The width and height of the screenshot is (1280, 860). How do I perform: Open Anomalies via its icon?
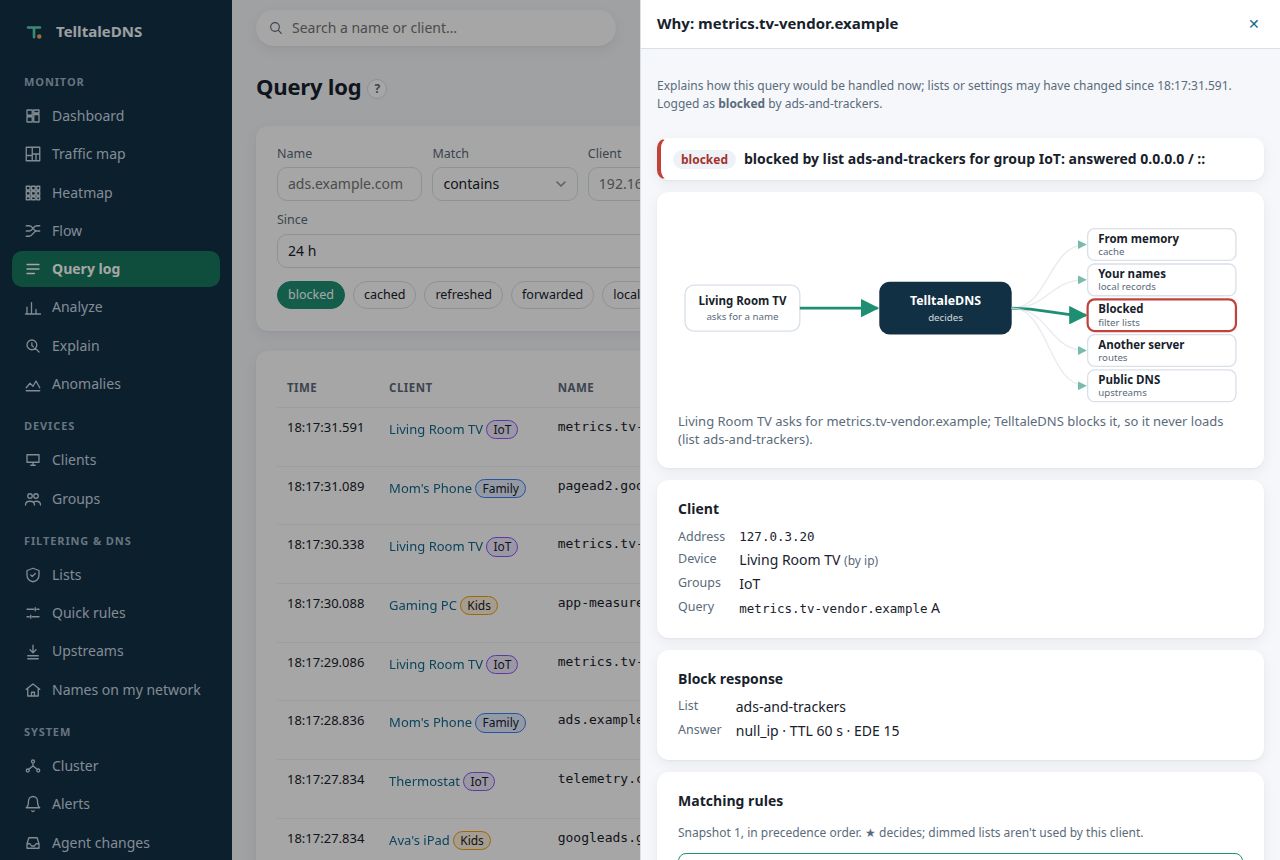point(33,384)
